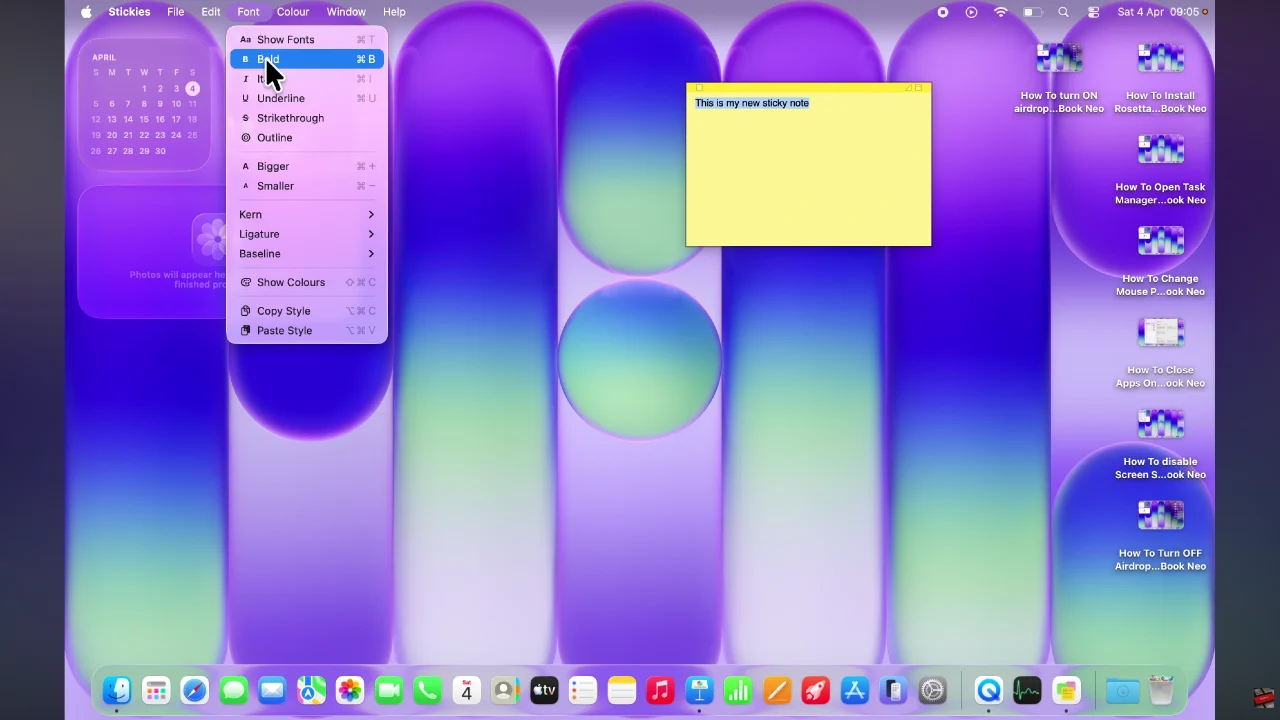Select Bigger to increase font size
This screenshot has width=1280, height=720.
pyautogui.click(x=273, y=166)
